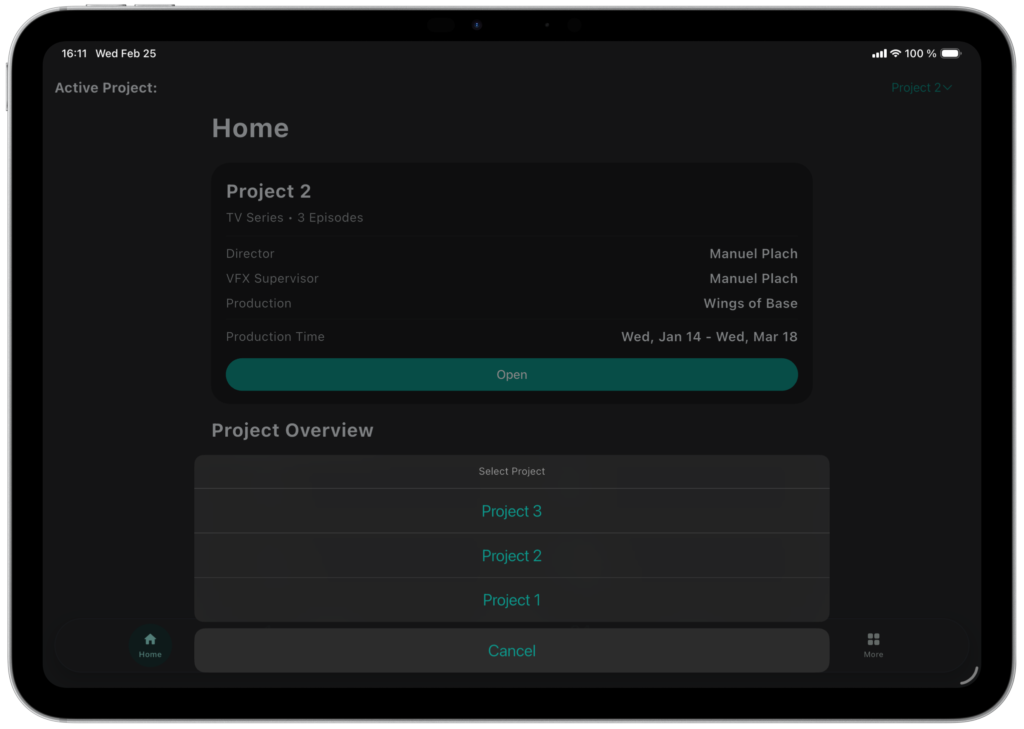Image resolution: width=1024 pixels, height=729 pixels.
Task: Tap Wings of Base production value
Action: click(x=750, y=303)
